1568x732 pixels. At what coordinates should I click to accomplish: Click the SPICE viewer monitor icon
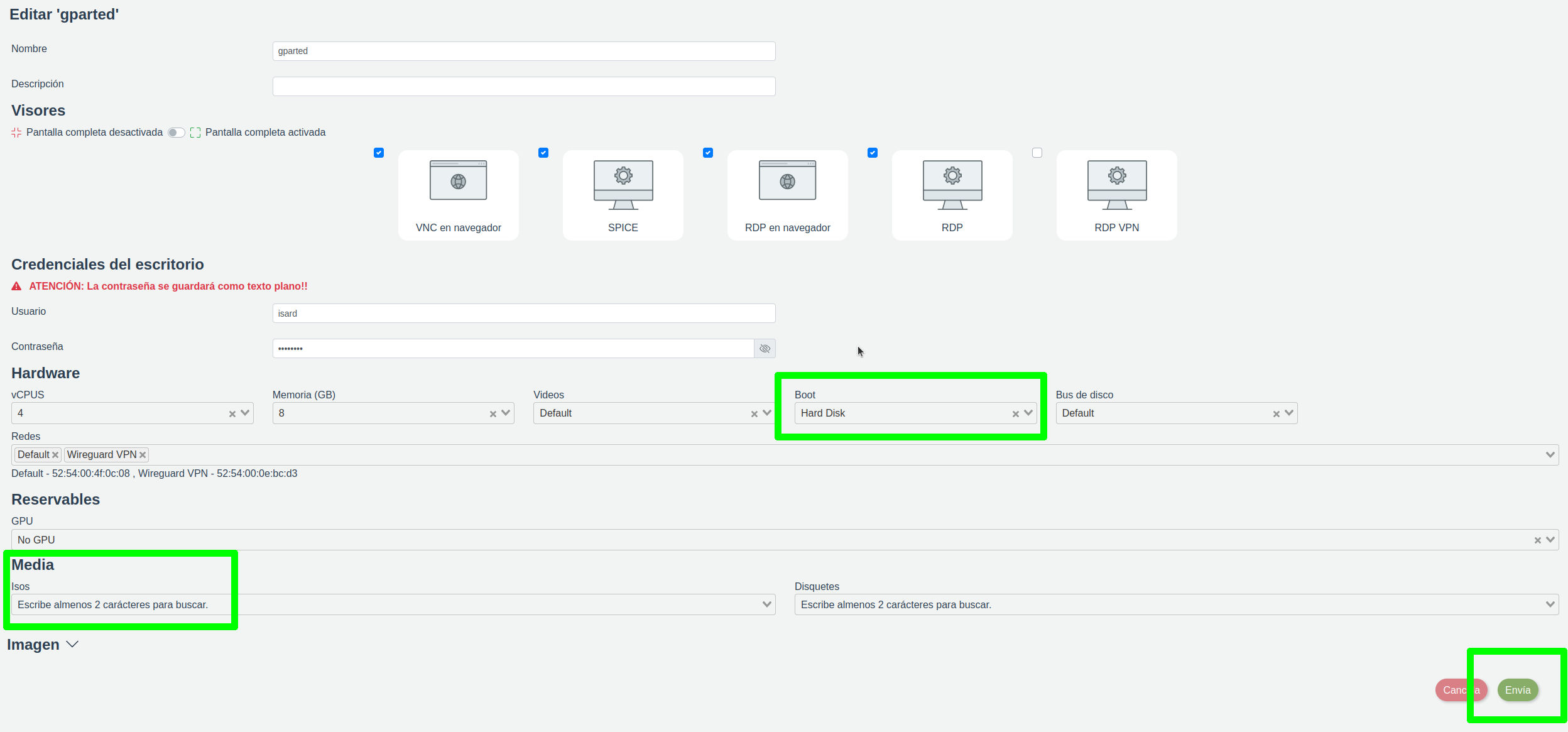tap(623, 183)
